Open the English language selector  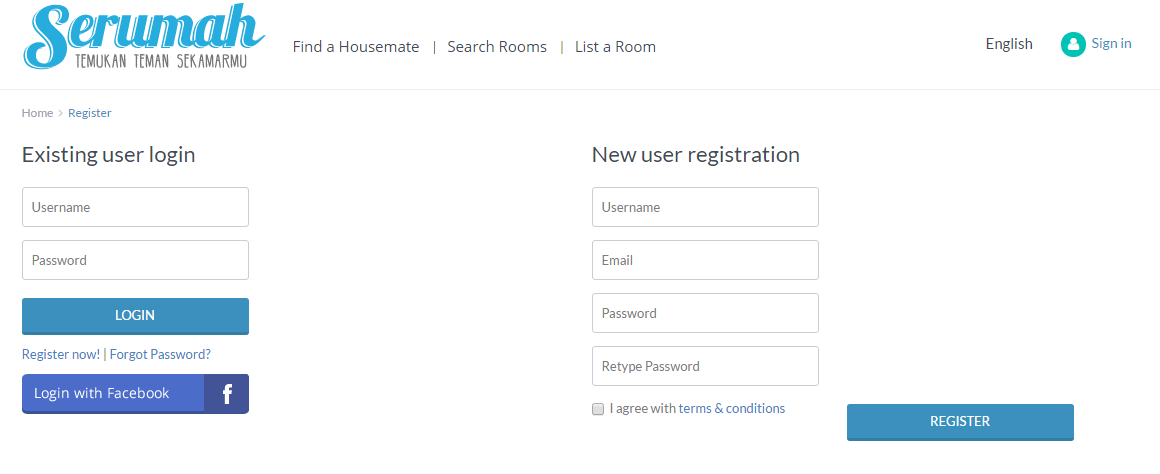[1008, 44]
